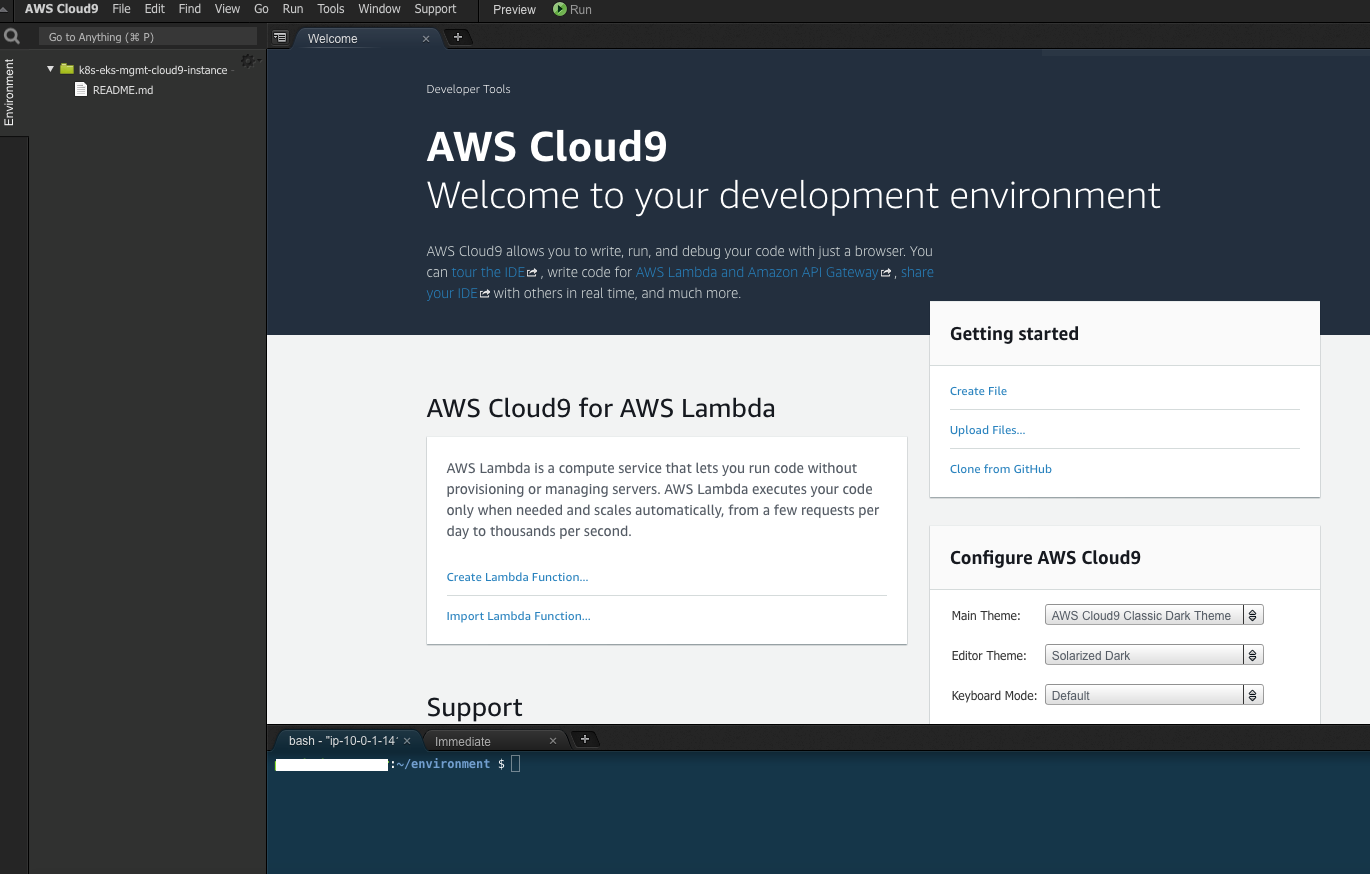Click the AWS Cloud9 for AWS Lambda heading
The image size is (1370, 874).
pyautogui.click(x=601, y=408)
